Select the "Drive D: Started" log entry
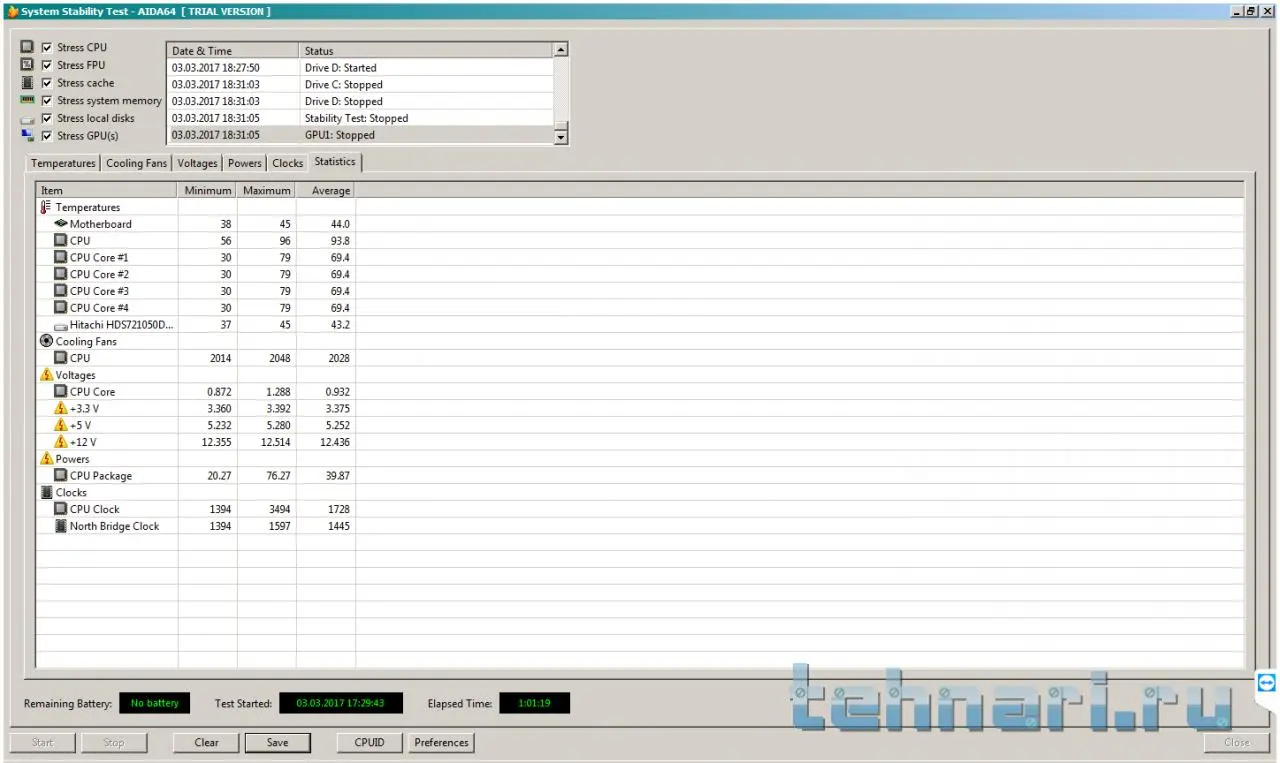Image resolution: width=1280 pixels, height=763 pixels. (x=360, y=68)
